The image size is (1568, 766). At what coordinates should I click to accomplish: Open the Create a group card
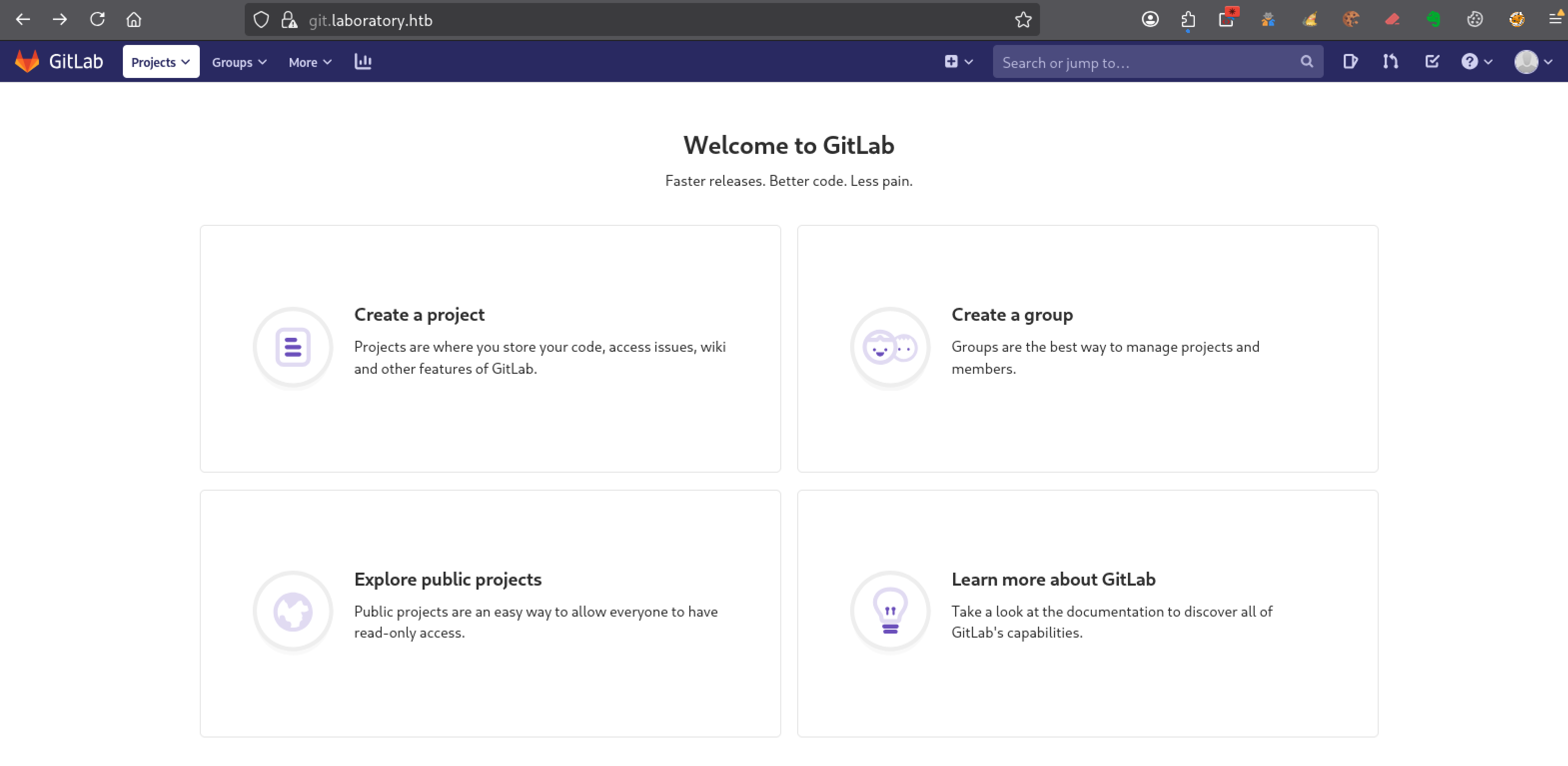coord(1087,348)
